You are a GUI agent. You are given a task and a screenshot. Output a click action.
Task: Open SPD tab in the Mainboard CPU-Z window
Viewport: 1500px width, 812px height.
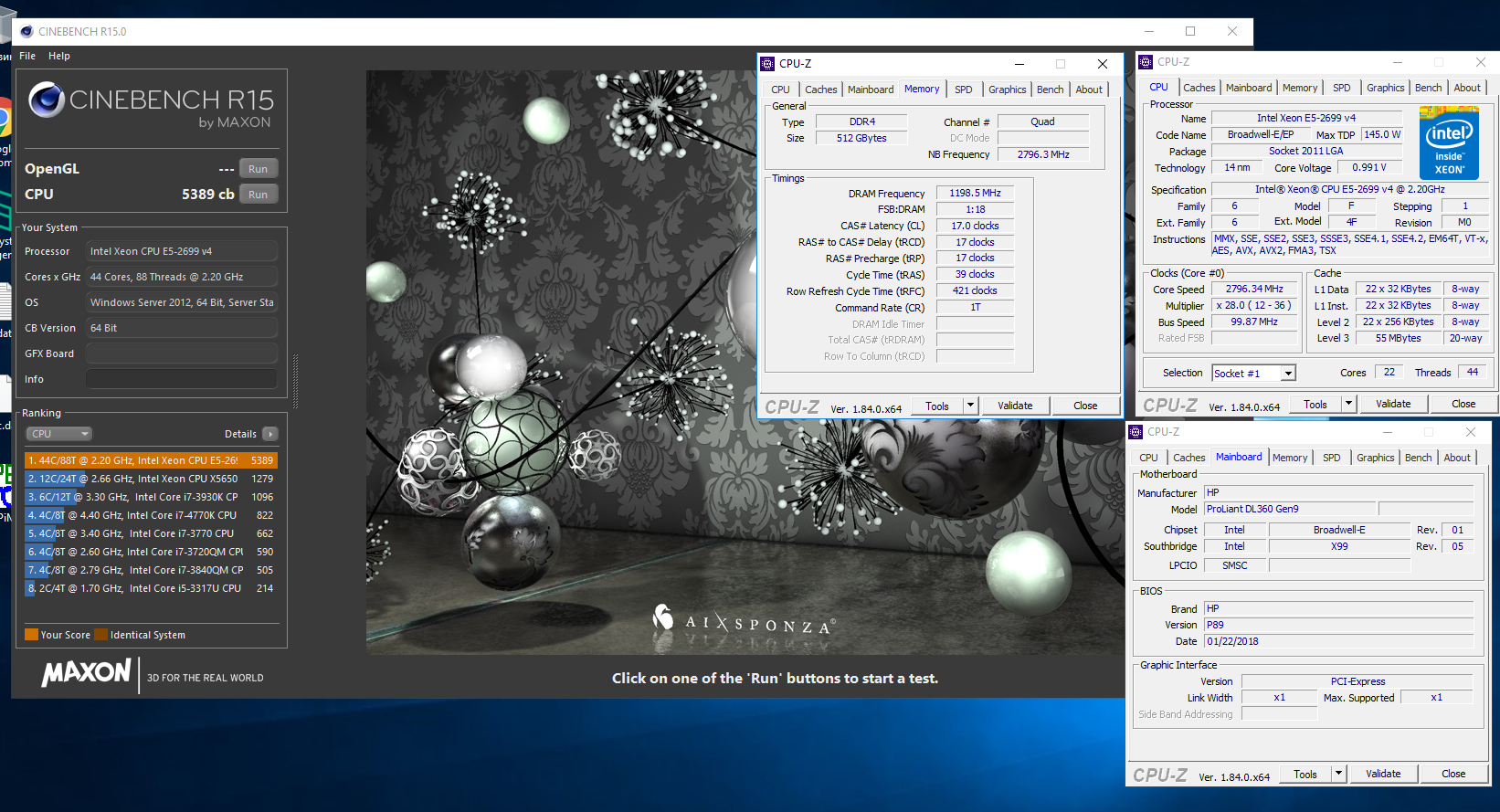(x=1332, y=458)
